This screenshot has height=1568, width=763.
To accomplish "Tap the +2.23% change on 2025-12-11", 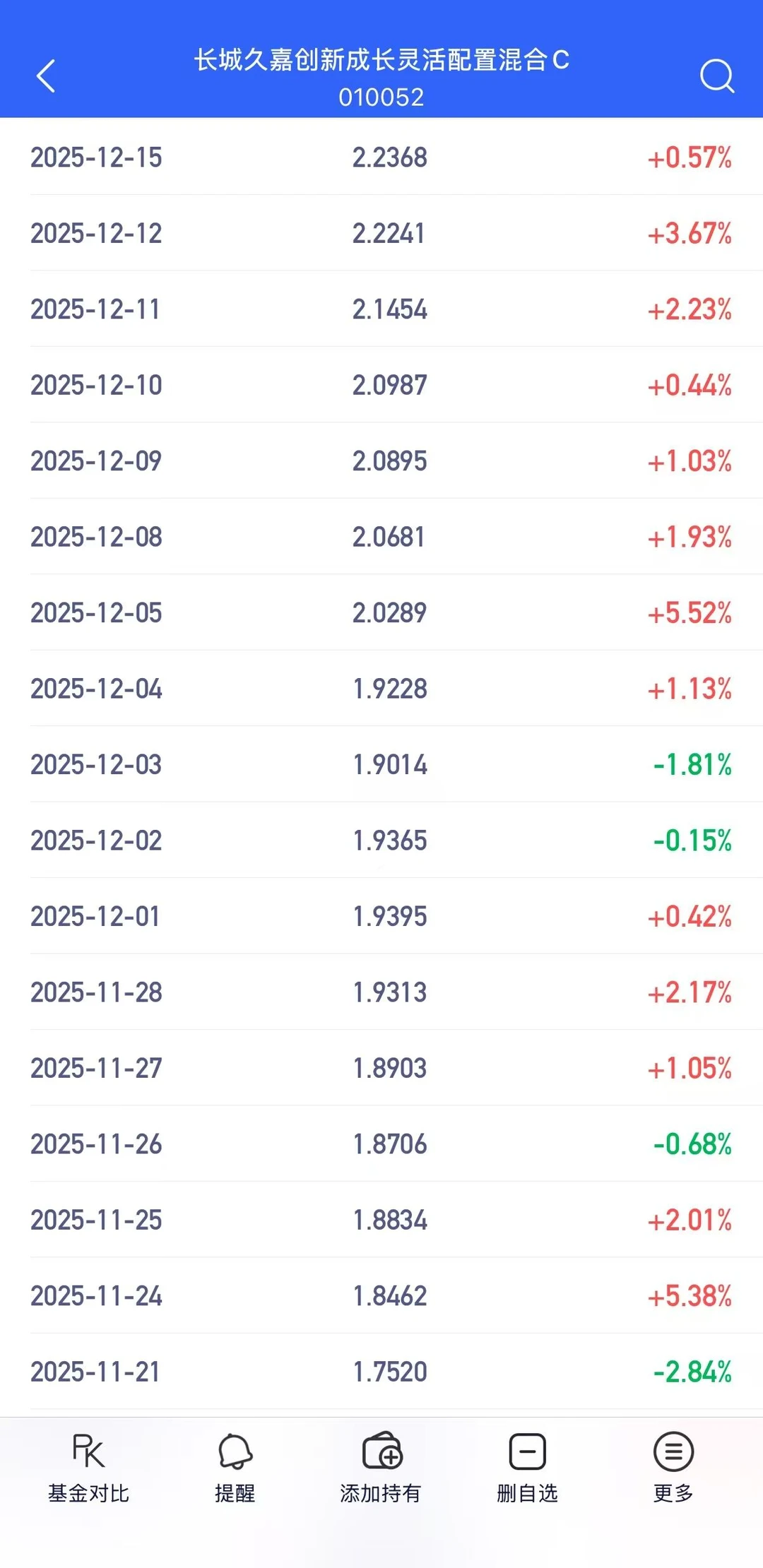I will click(690, 309).
